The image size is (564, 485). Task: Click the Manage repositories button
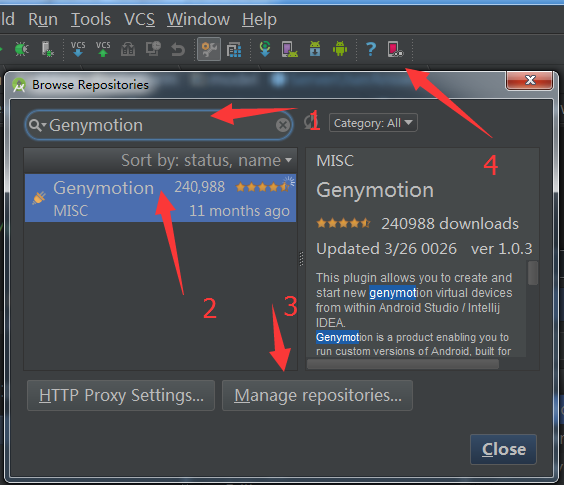coord(317,395)
